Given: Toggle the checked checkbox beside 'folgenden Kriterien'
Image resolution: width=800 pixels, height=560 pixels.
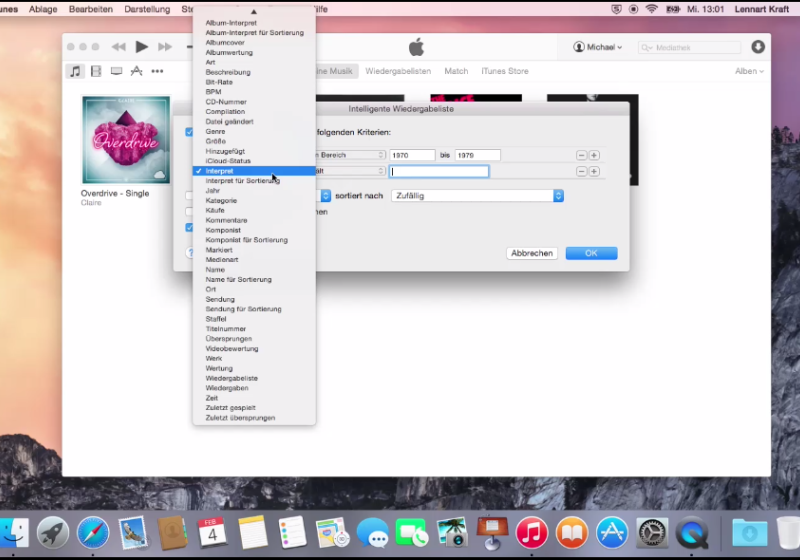Looking at the screenshot, I should [x=189, y=132].
